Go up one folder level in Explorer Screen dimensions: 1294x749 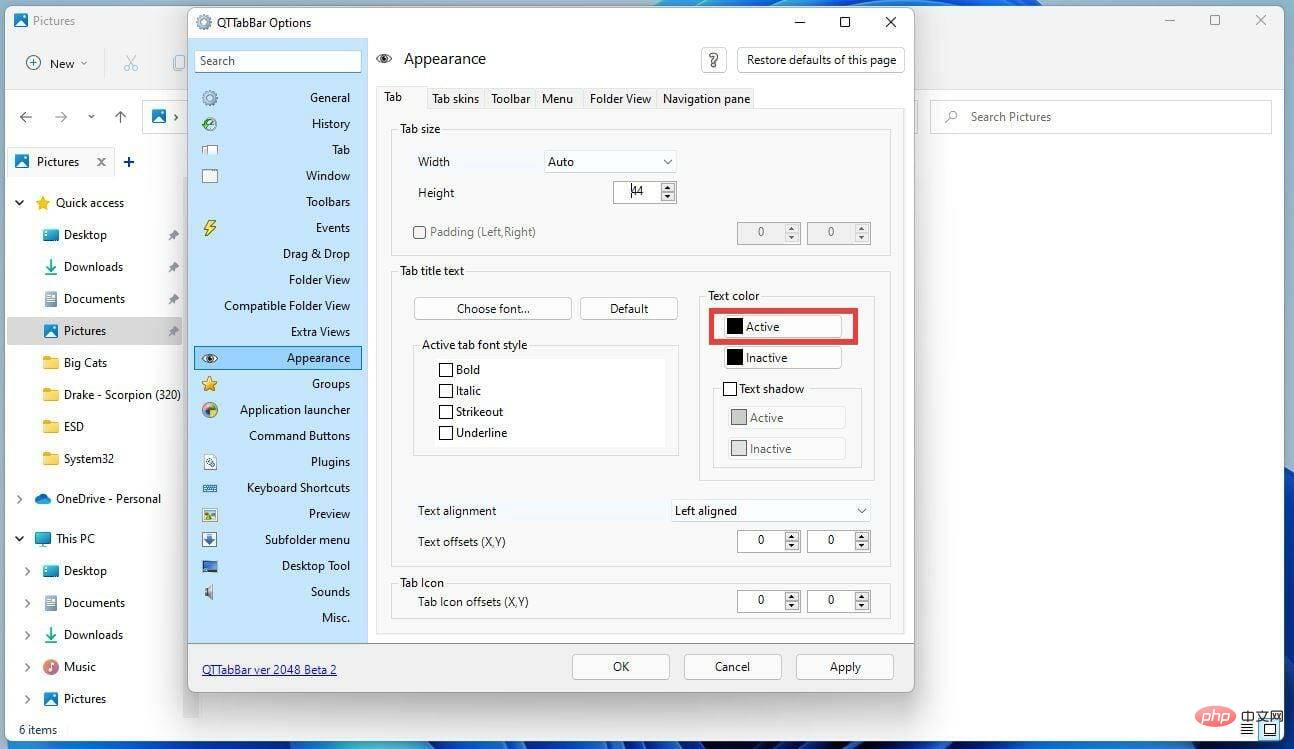point(120,117)
